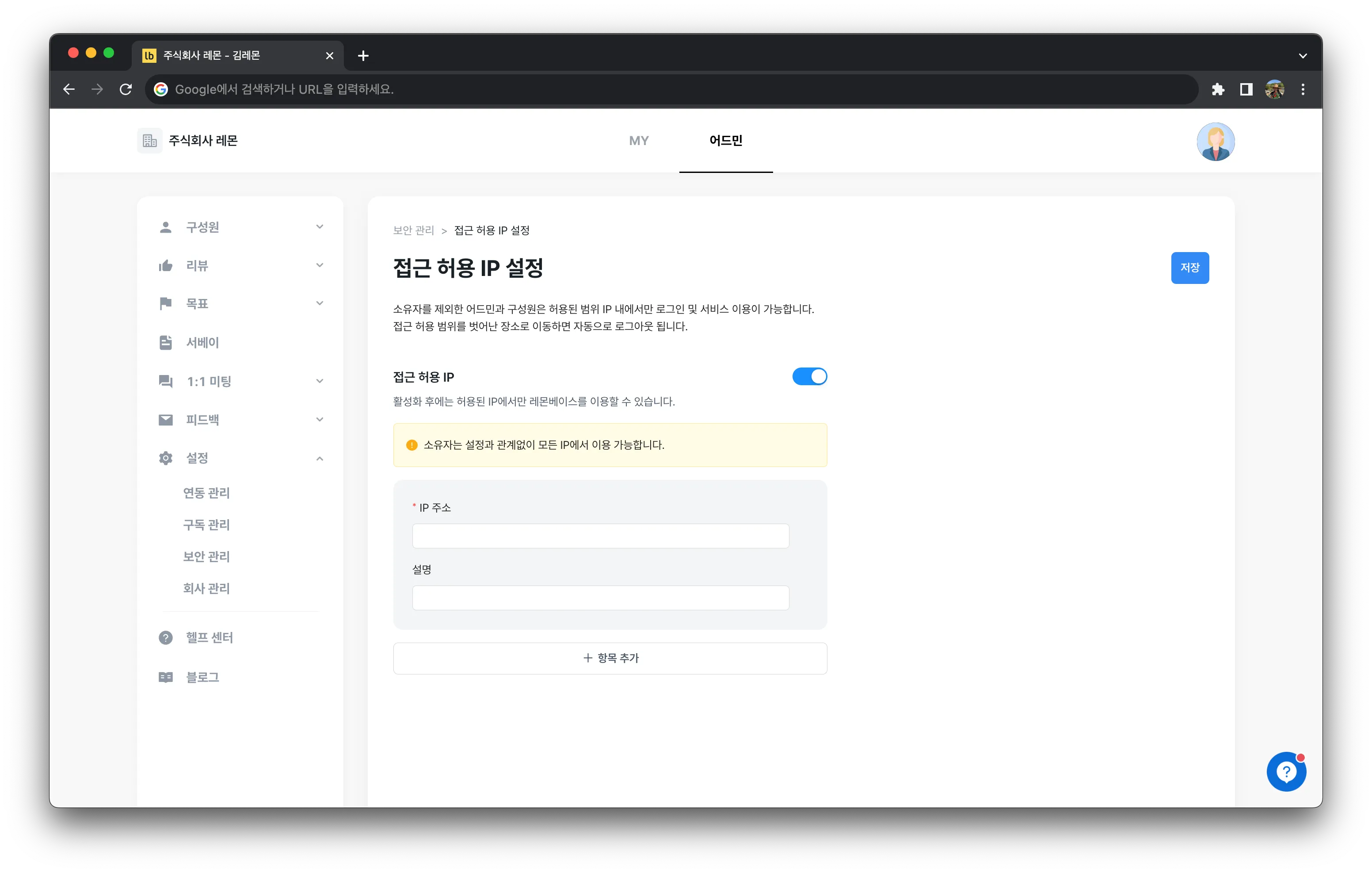Viewport: 1372px width, 873px height.
Task: Click the 피드백 envelope icon
Action: point(165,420)
